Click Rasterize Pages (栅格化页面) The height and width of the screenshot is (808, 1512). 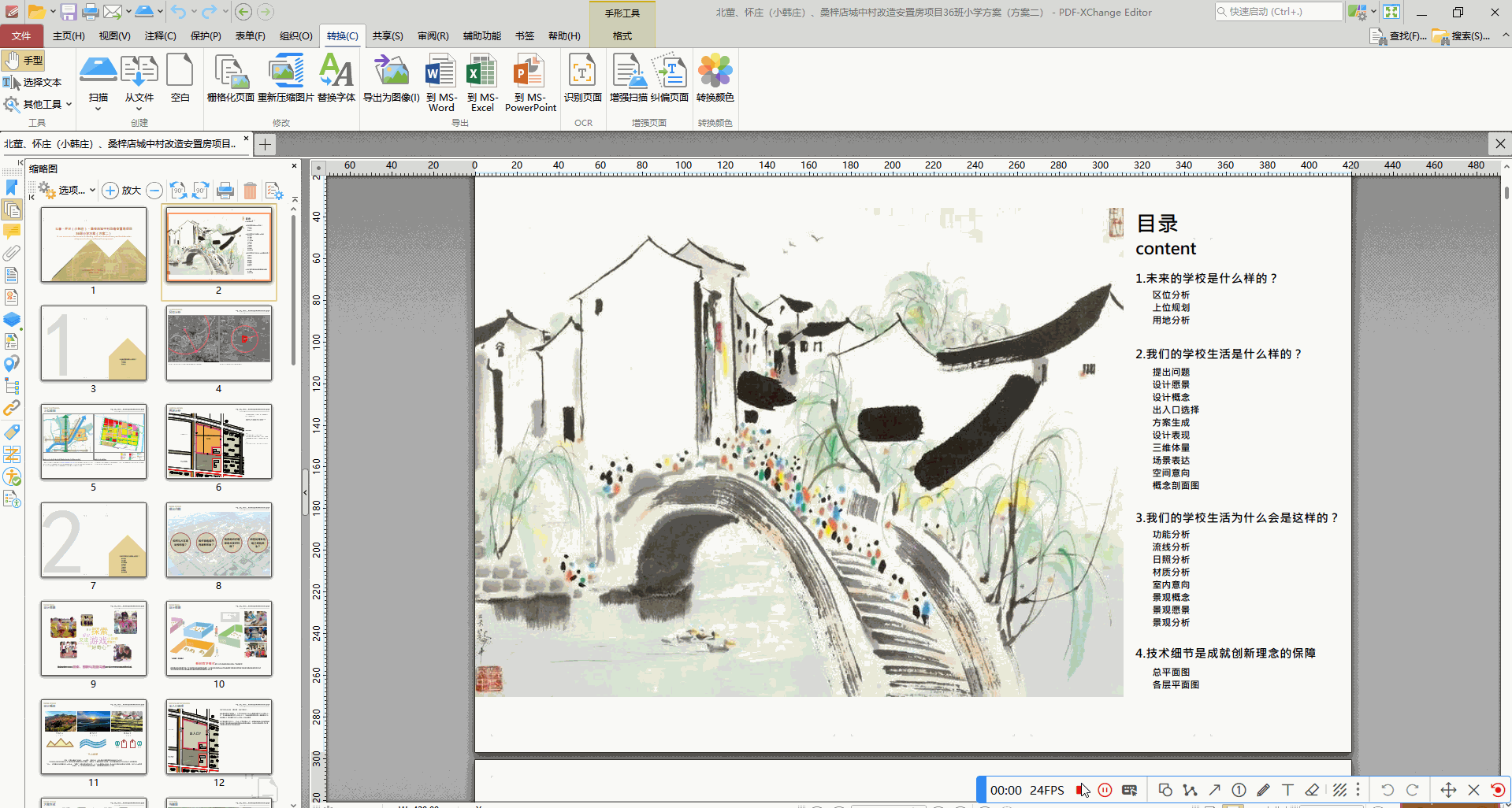pyautogui.click(x=231, y=79)
